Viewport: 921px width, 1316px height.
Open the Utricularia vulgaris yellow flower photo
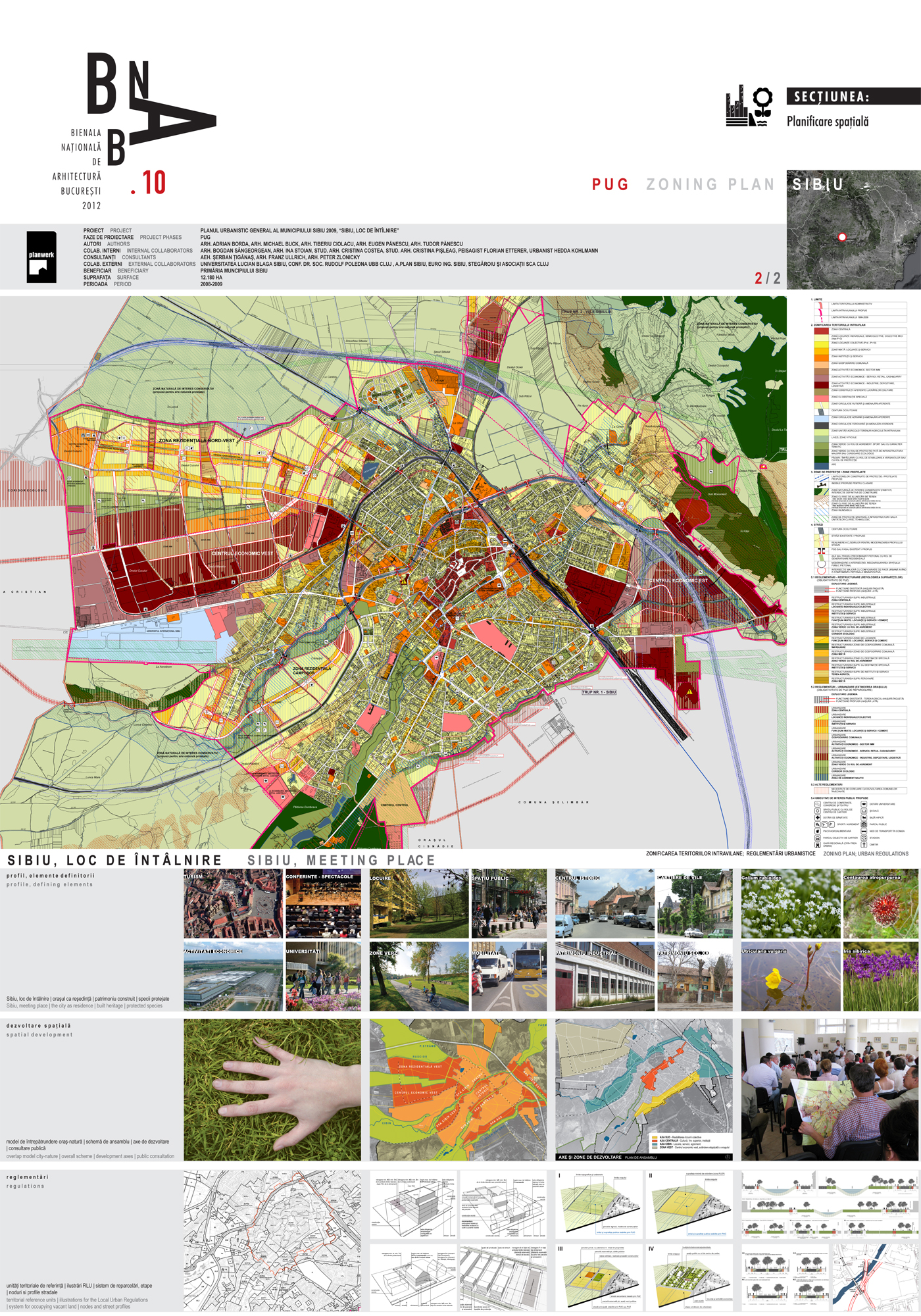click(791, 976)
